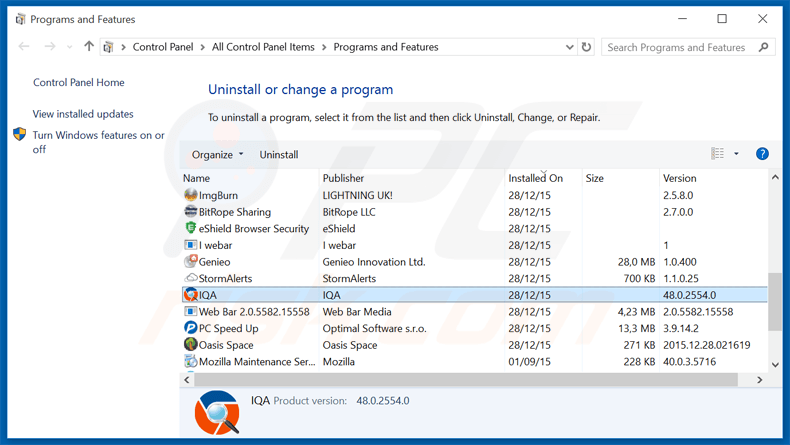790x445 pixels.
Task: Click the horizontal scrollbar left arrow
Action: click(x=187, y=380)
